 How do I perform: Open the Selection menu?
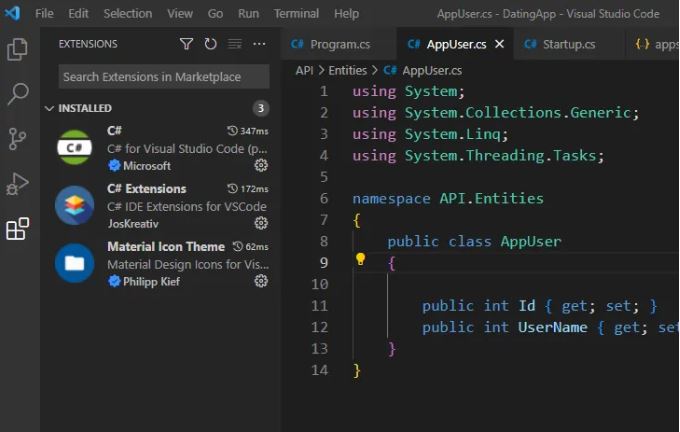[x=128, y=13]
